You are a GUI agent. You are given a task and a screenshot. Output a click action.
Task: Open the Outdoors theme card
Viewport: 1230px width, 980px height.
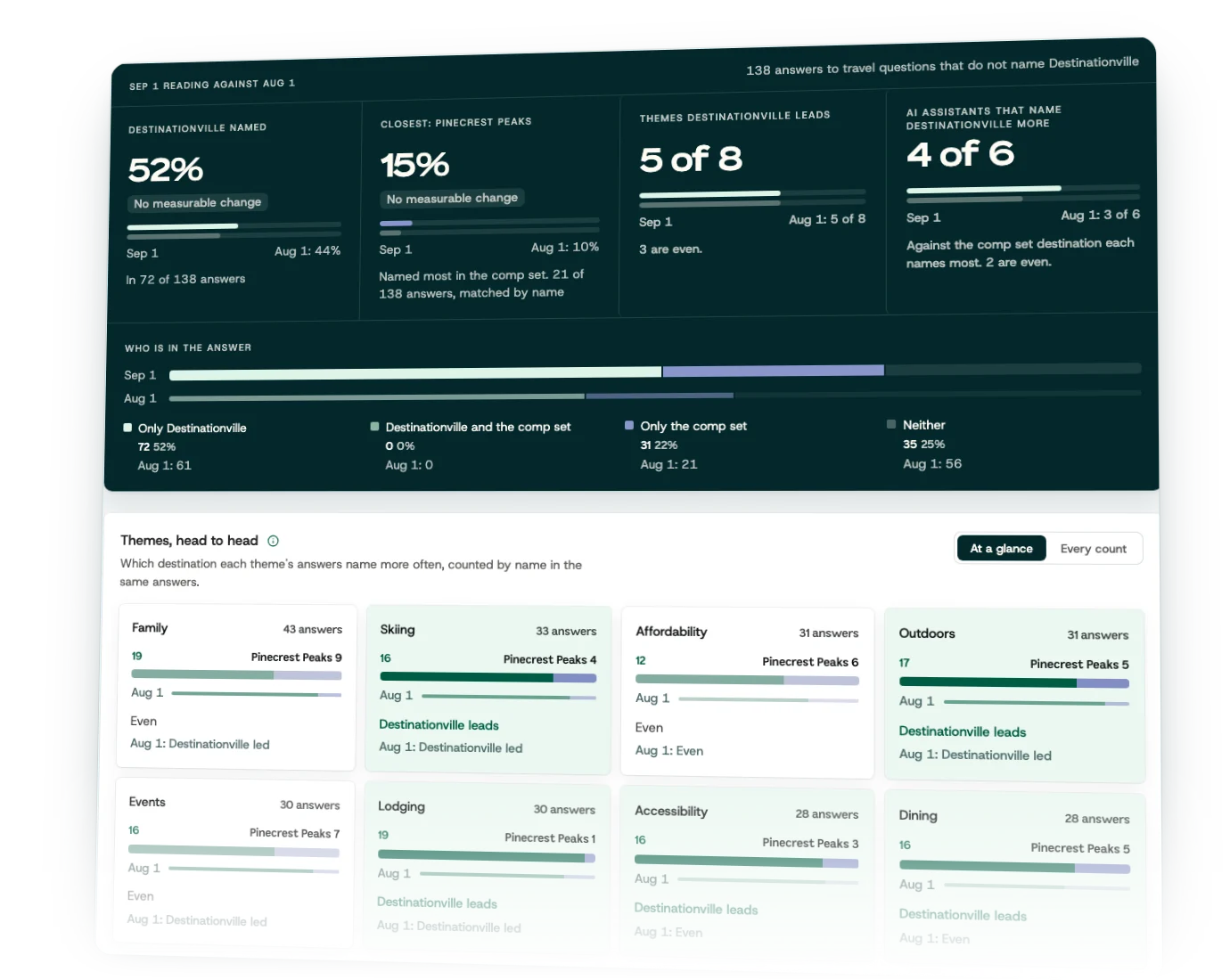pos(1014,696)
